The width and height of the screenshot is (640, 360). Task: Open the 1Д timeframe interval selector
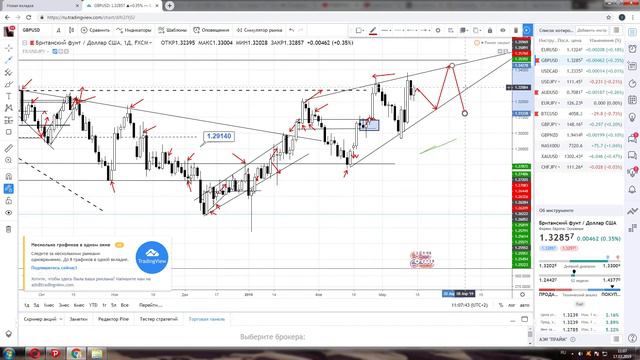(58, 30)
